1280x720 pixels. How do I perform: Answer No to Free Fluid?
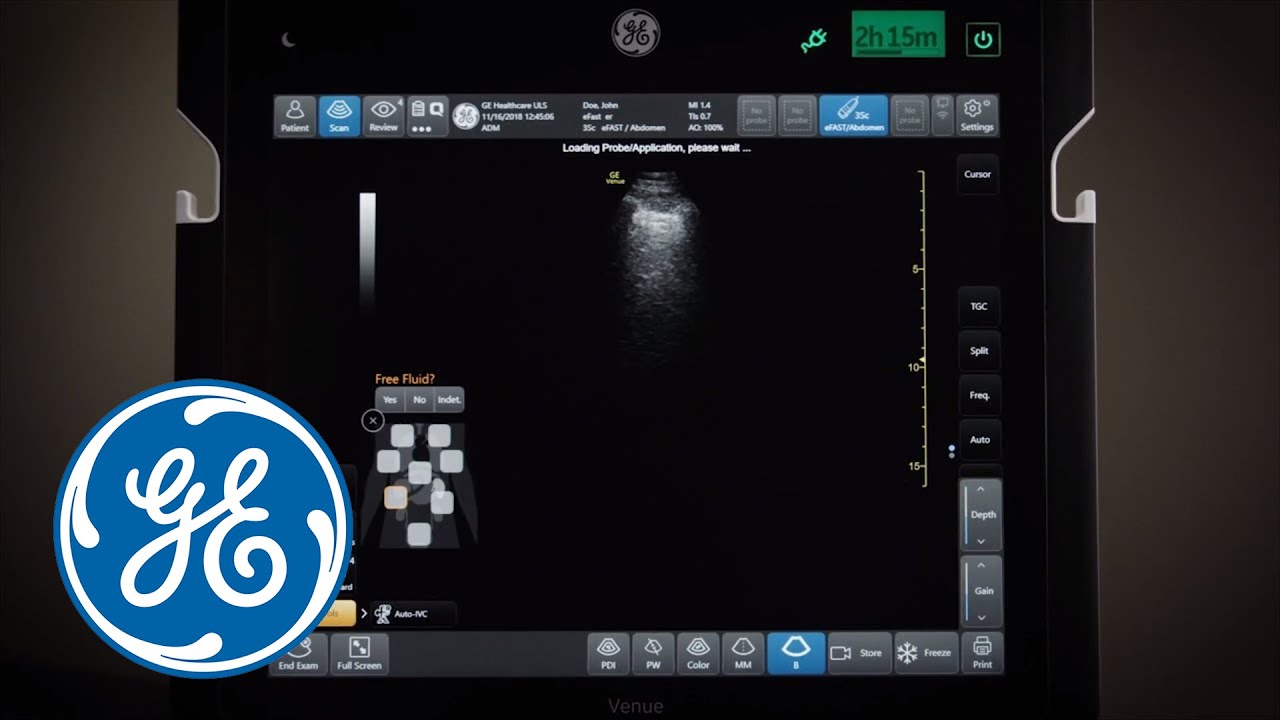[419, 399]
